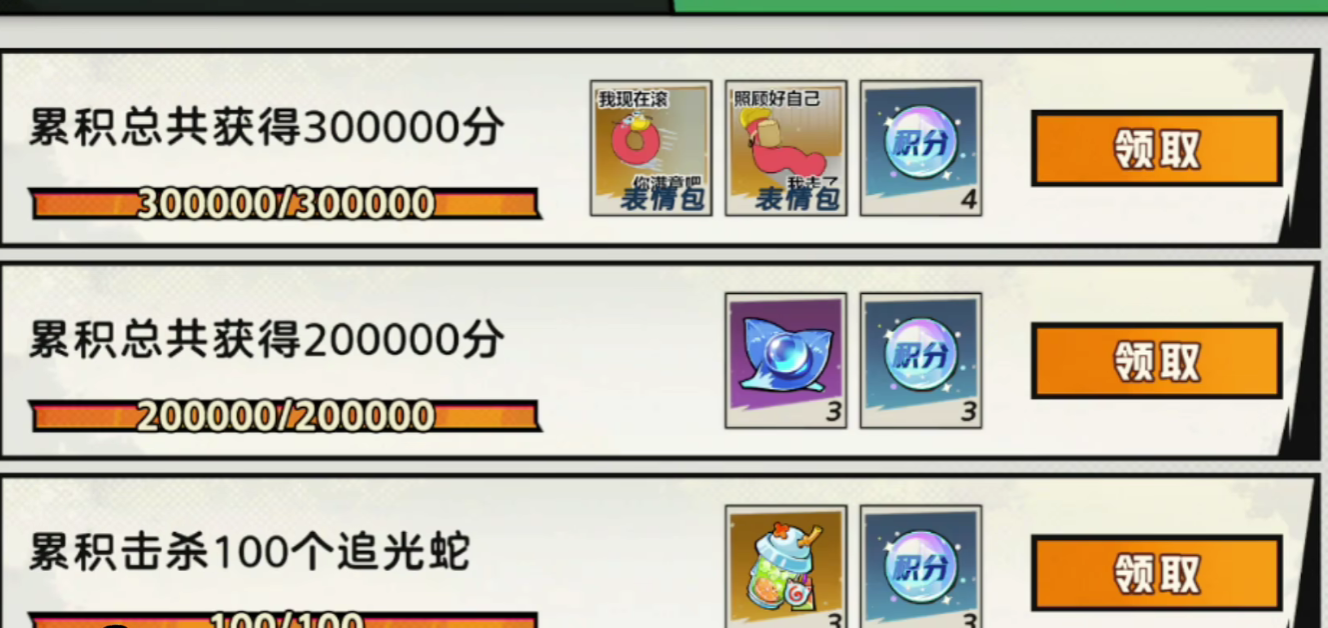This screenshot has width=1328, height=628.
Task: Tap the 100/100 kill progress bar
Action: coord(285,621)
